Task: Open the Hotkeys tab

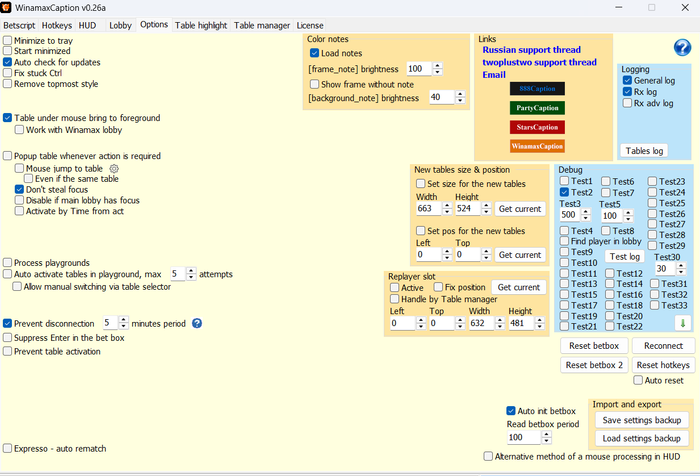Action: (57, 25)
